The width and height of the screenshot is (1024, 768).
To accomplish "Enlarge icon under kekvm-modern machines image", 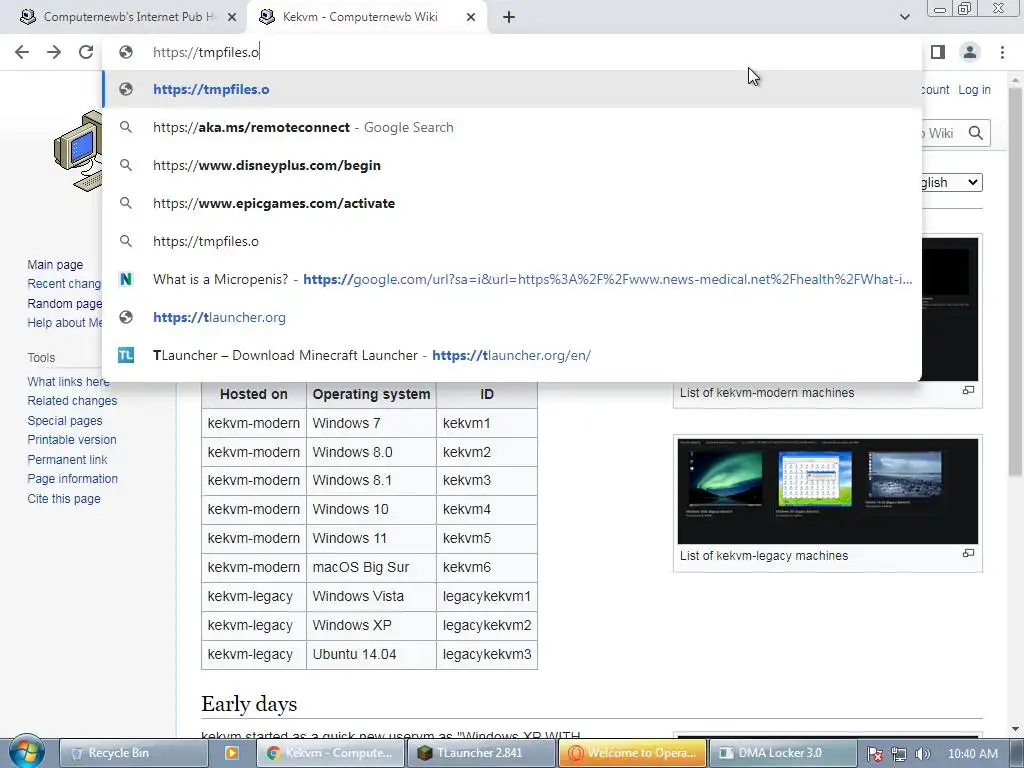I will (x=968, y=390).
